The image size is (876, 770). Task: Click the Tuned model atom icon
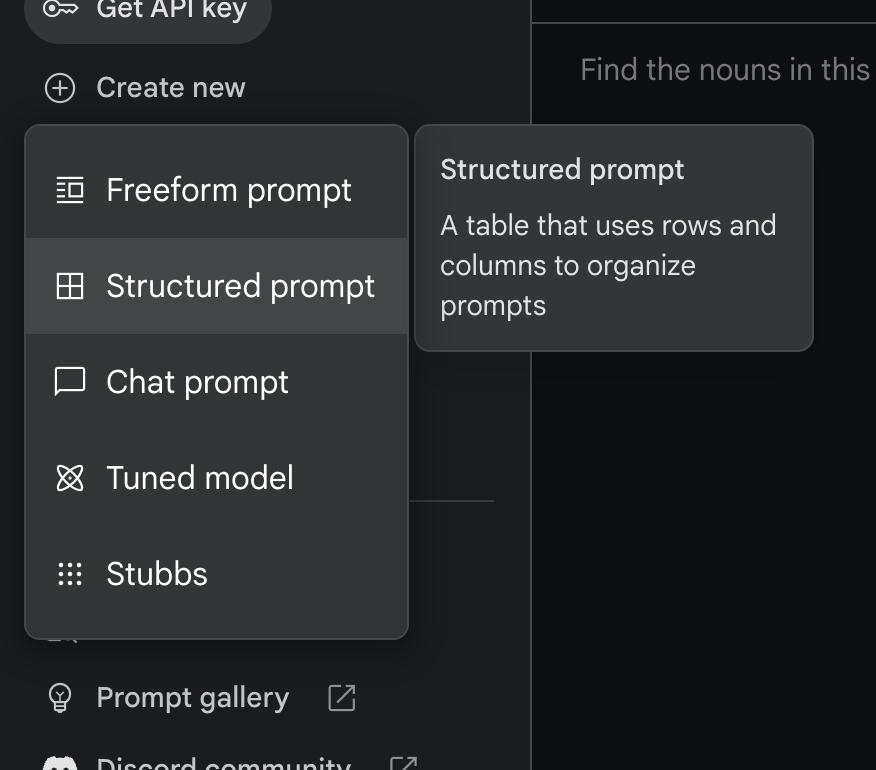pyautogui.click(x=69, y=478)
